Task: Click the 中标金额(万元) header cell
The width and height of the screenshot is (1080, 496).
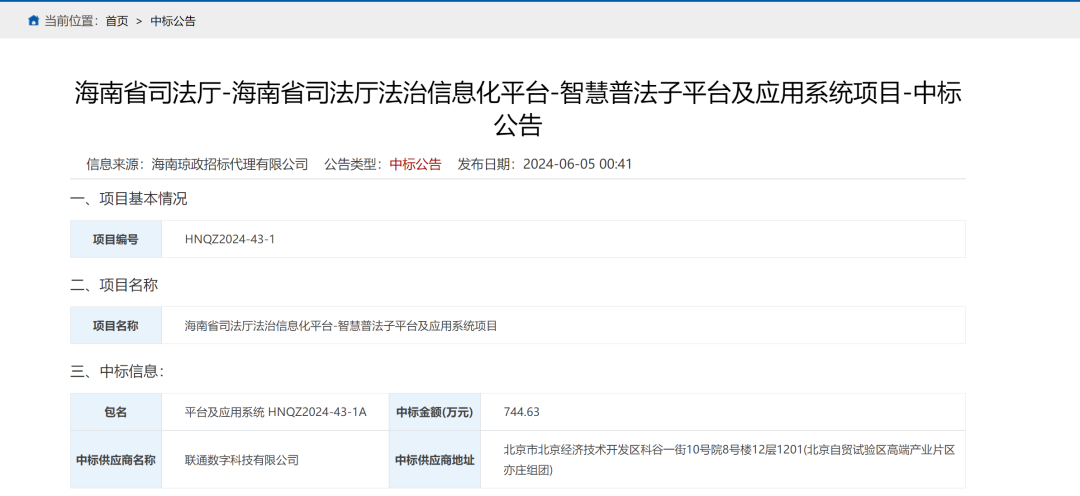Action: (435, 412)
